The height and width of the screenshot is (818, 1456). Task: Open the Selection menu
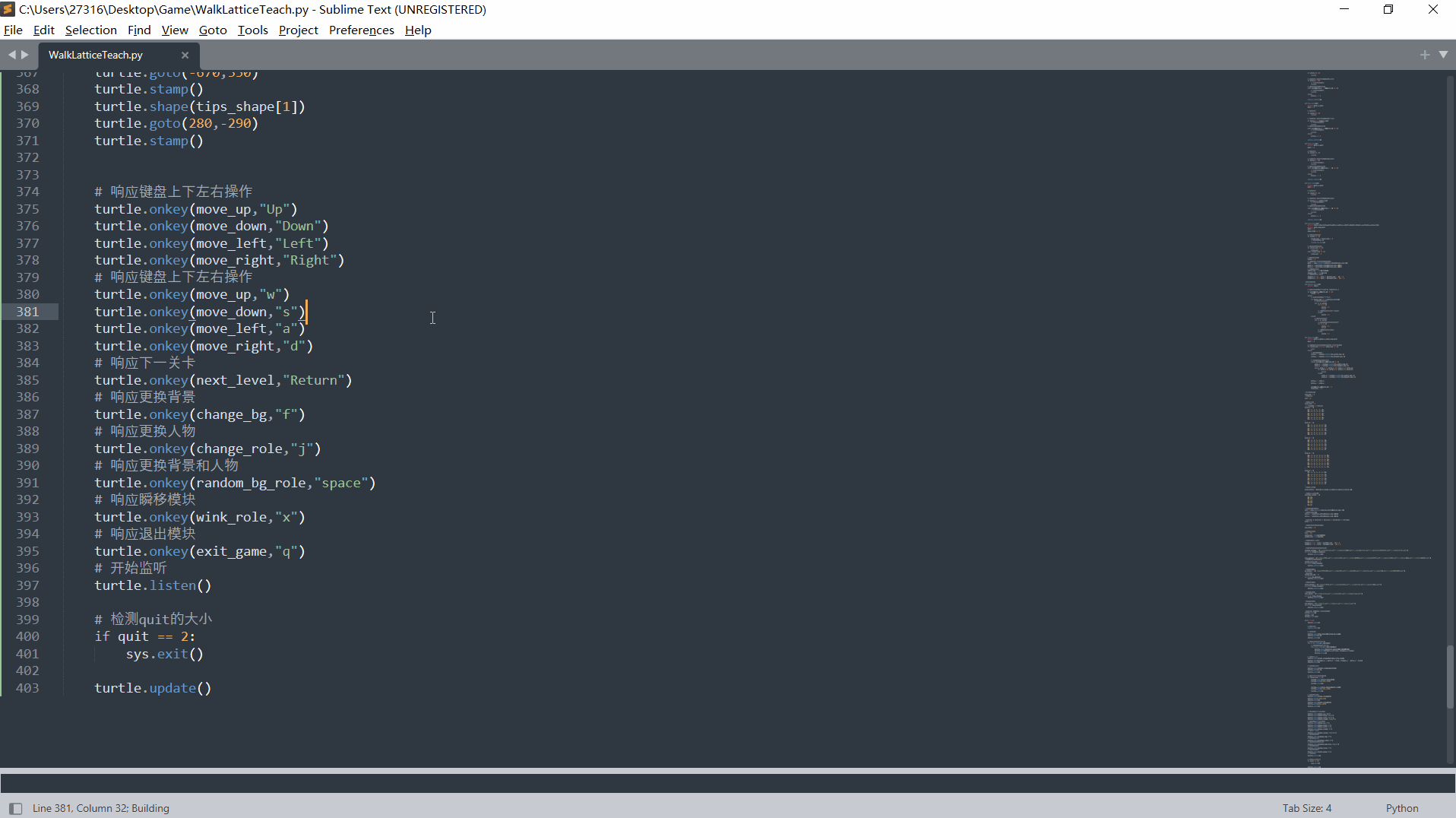coord(90,30)
